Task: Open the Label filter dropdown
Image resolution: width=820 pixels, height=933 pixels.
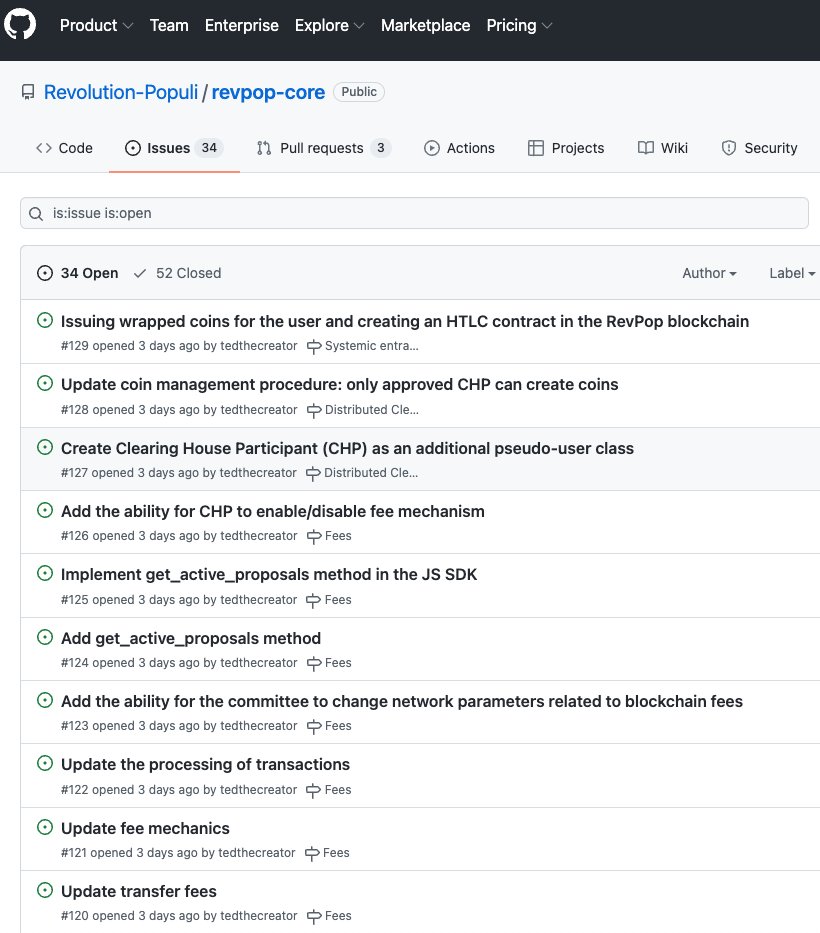Action: [x=792, y=273]
